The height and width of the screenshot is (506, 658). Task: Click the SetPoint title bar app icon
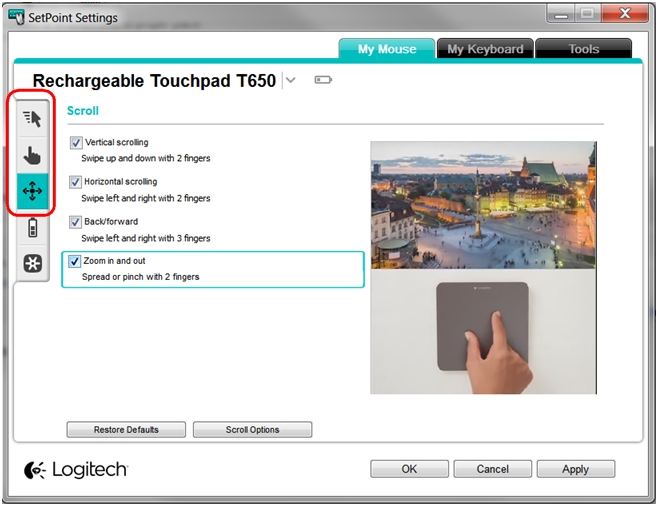pyautogui.click(x=16, y=17)
